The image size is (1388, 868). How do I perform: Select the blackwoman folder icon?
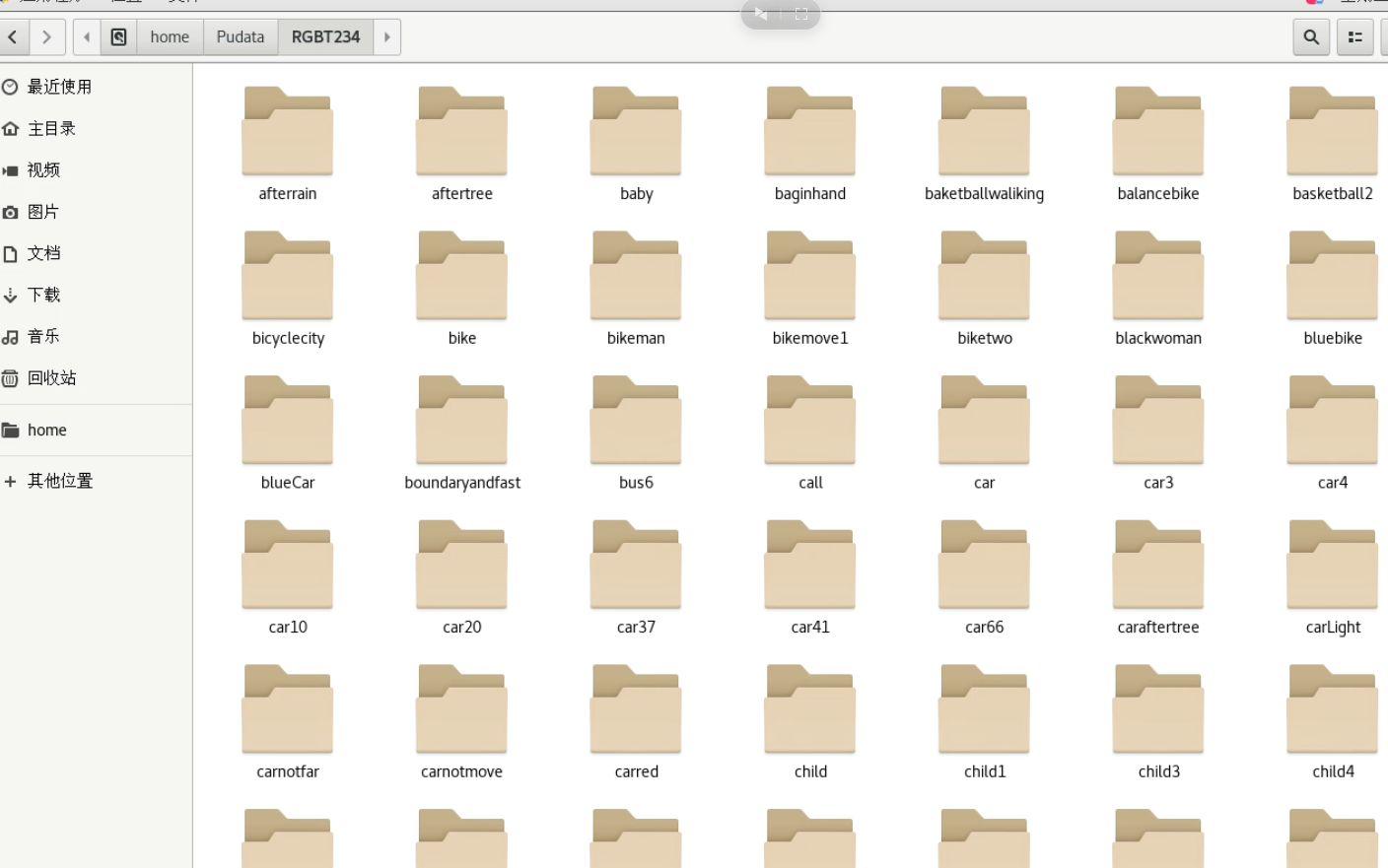[1158, 276]
